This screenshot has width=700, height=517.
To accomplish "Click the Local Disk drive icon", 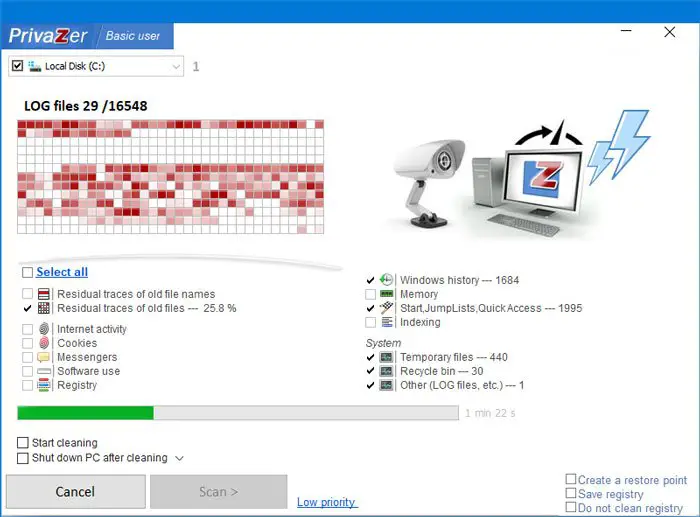I will tap(34, 66).
